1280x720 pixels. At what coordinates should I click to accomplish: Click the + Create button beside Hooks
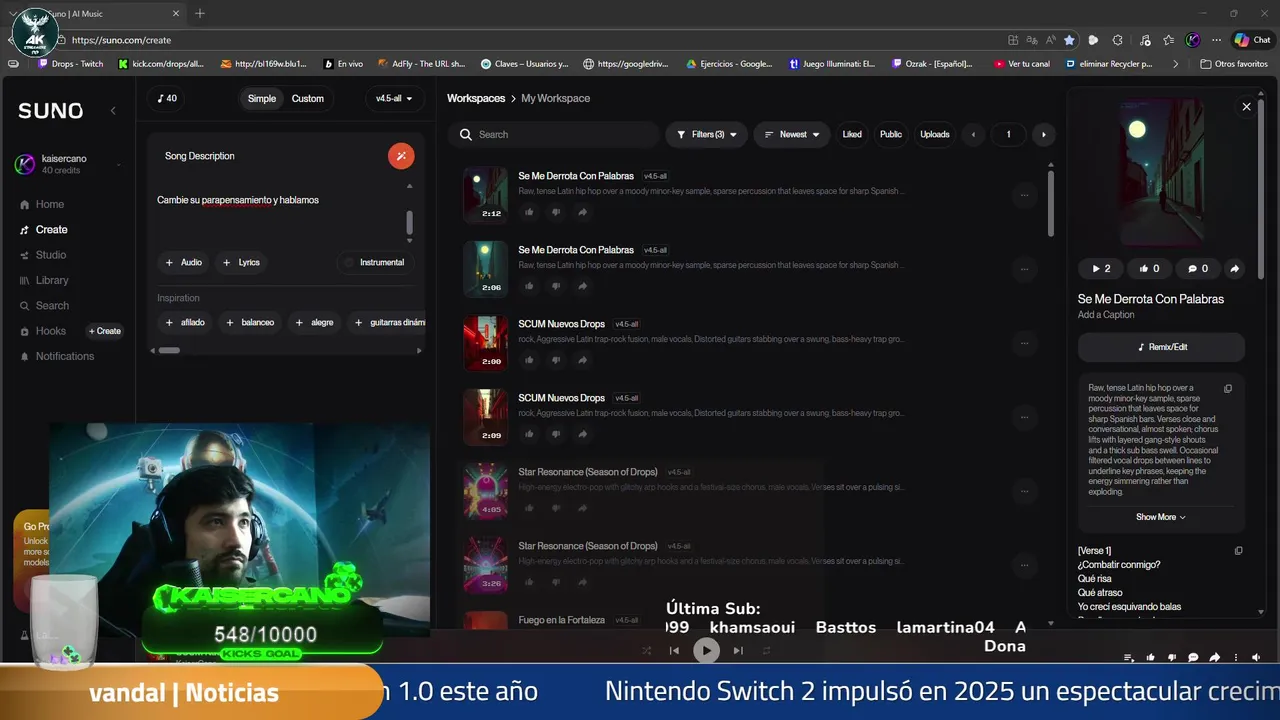(105, 331)
